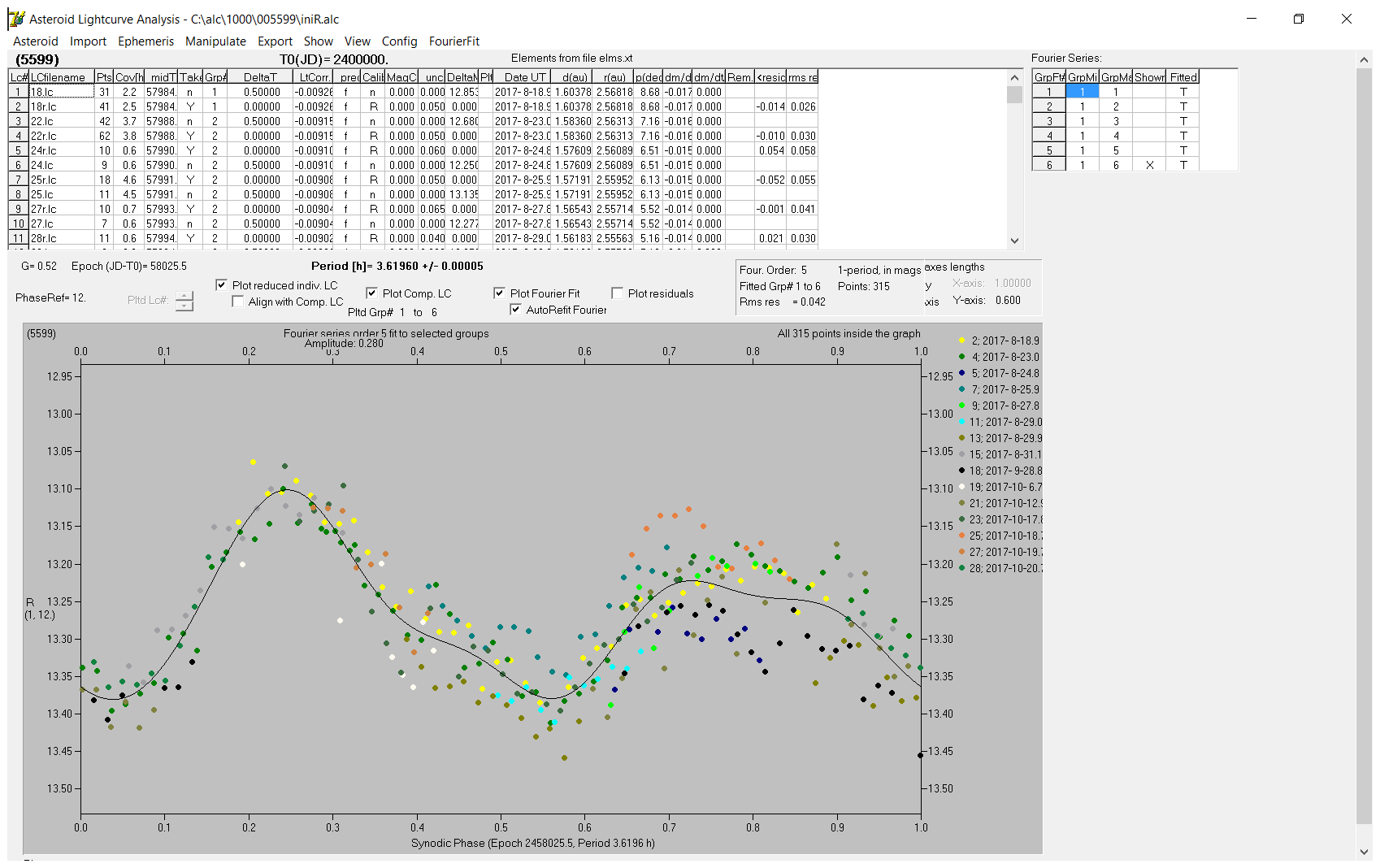Viewport: 1380px width, 868px height.
Task: Click the Pts column header
Action: pyautogui.click(x=104, y=77)
